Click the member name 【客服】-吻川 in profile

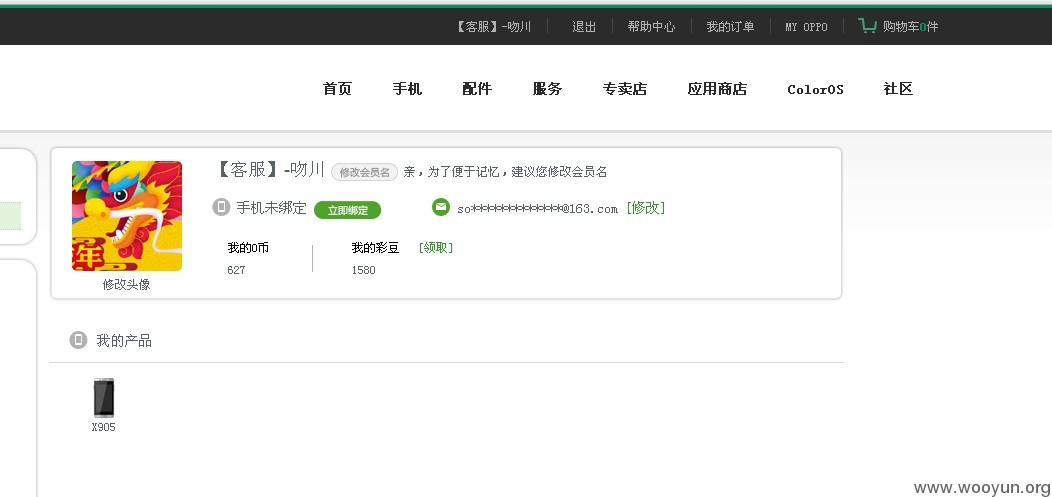(270, 169)
